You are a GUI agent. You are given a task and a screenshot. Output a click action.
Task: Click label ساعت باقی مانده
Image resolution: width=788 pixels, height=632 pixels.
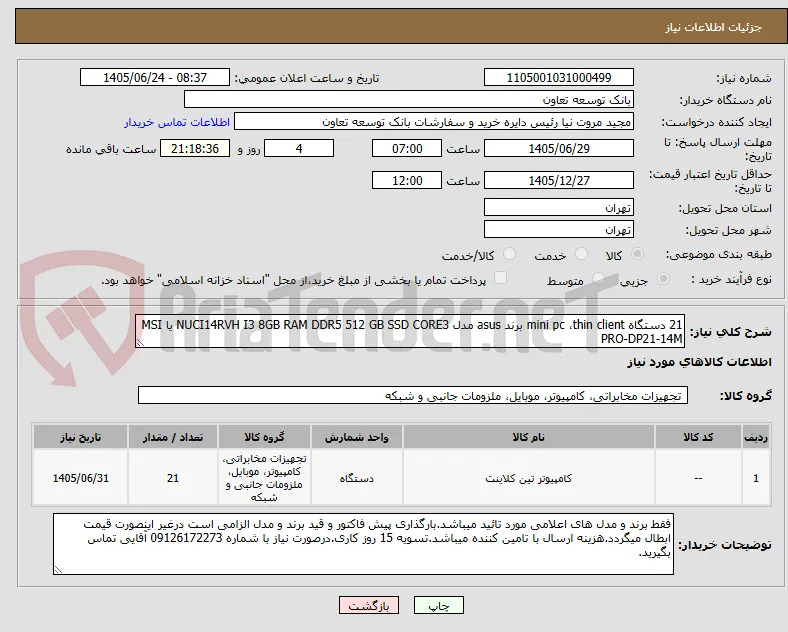coord(111,149)
